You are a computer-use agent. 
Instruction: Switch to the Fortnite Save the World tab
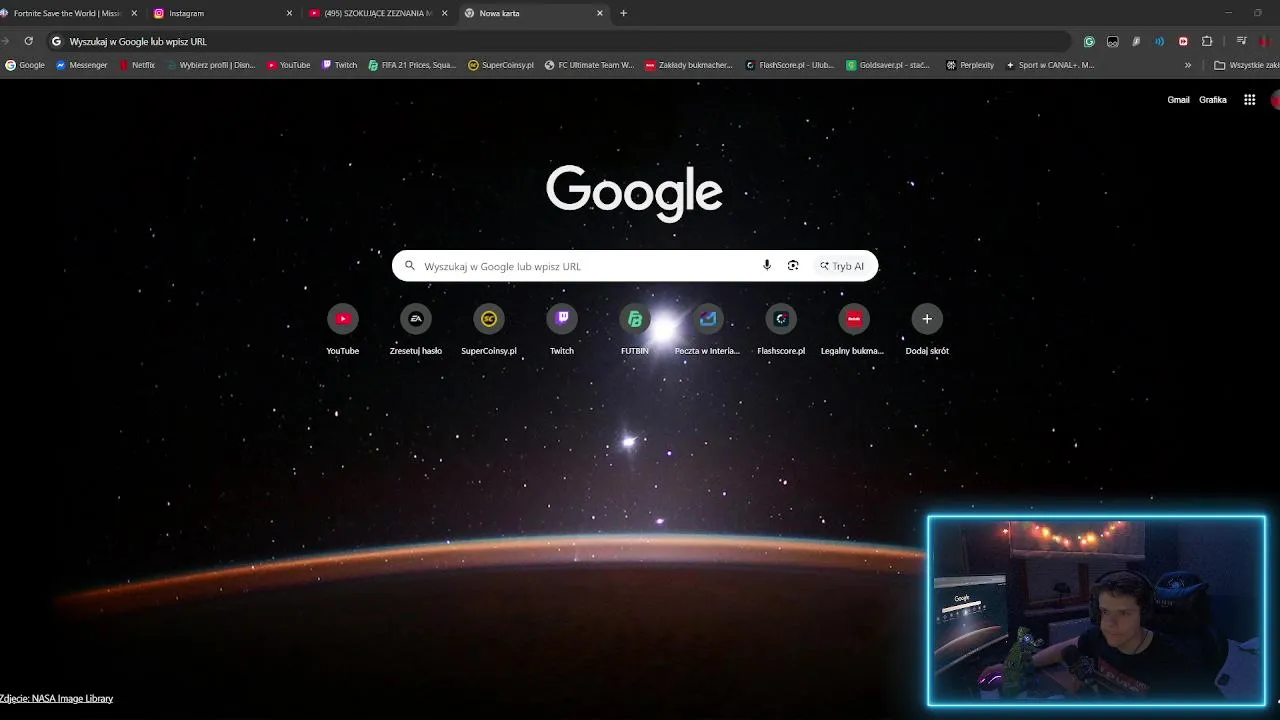66,13
